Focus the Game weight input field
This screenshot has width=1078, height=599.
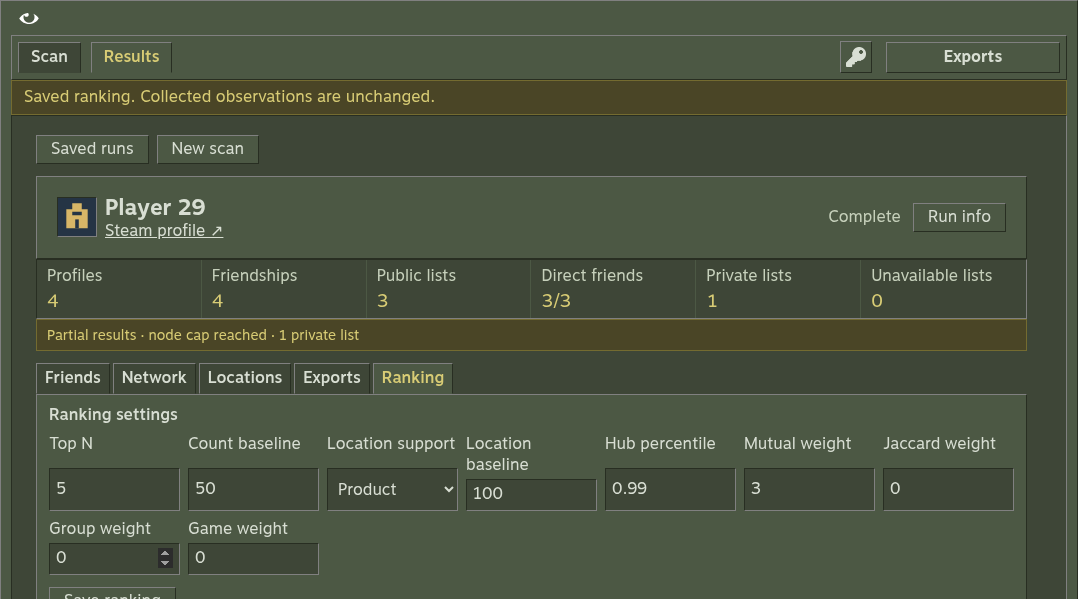tap(253, 558)
